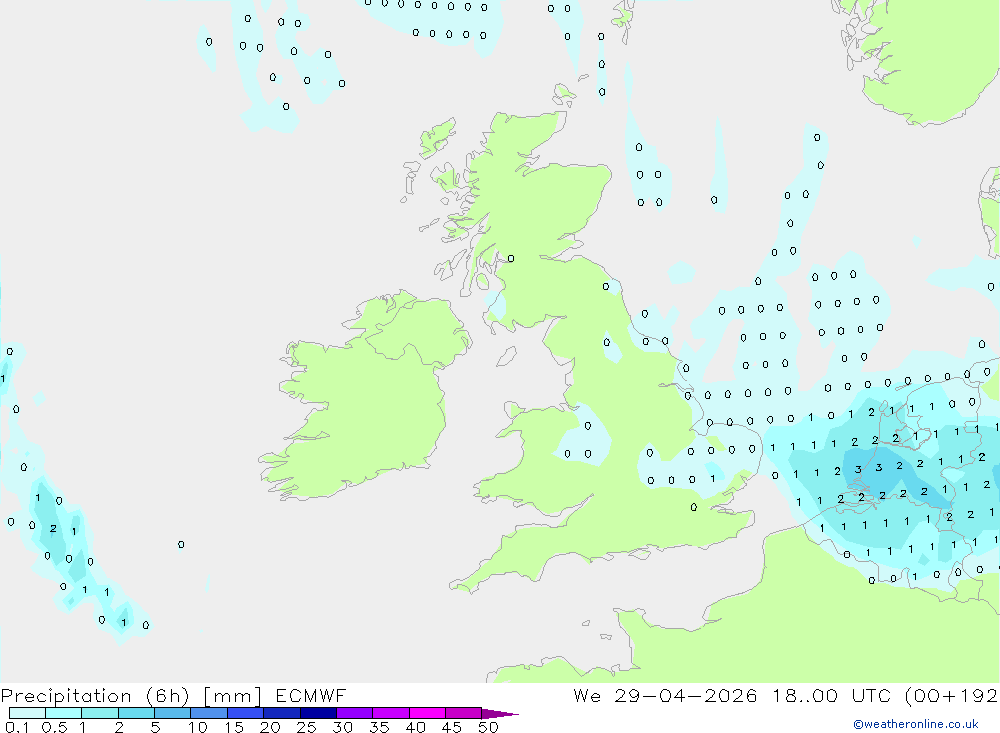The width and height of the screenshot is (1000, 733).
Task: Select the 40–45 mm magenta legend swatch
Action: tap(427, 713)
